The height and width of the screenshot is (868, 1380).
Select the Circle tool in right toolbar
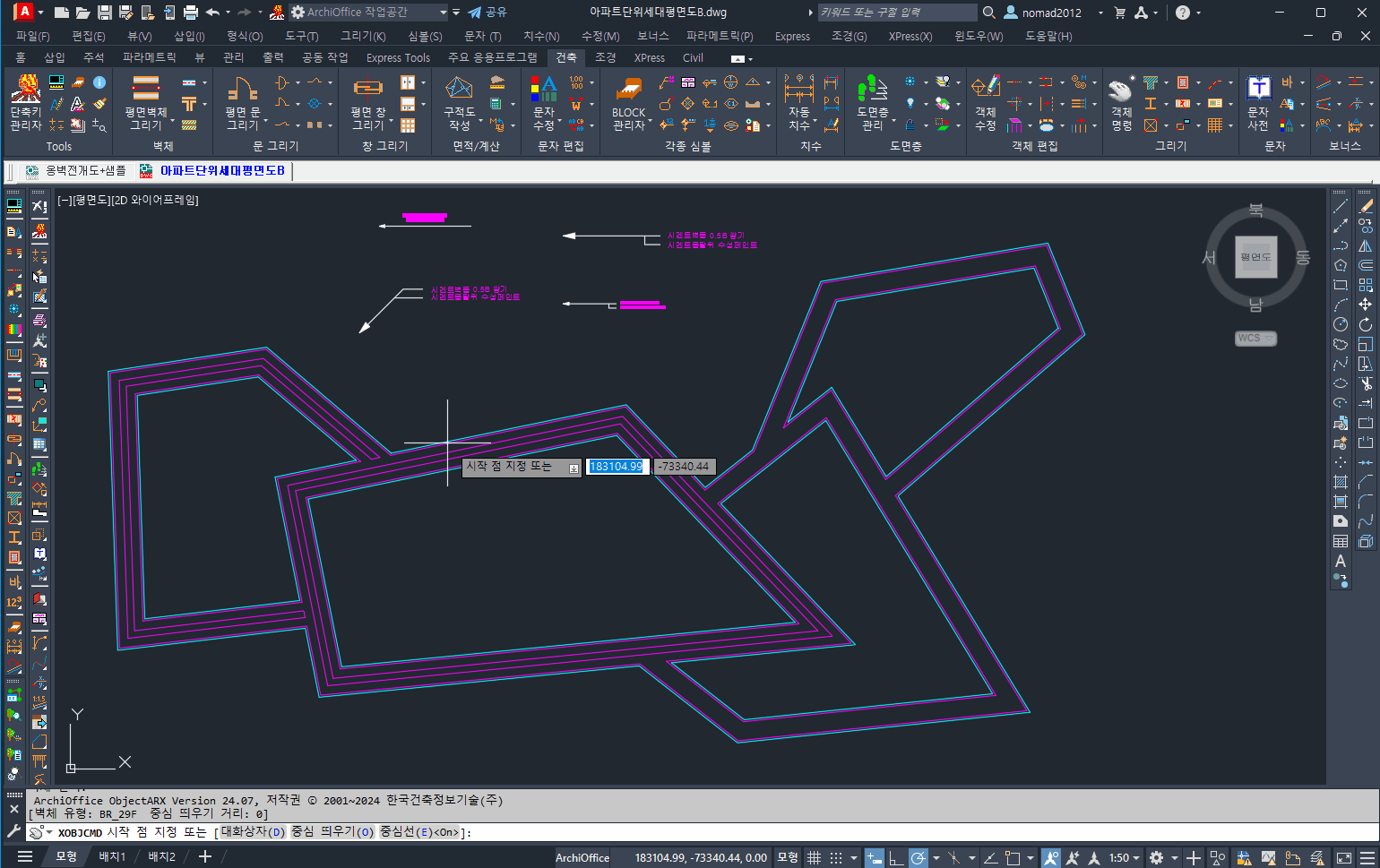pos(1341,324)
